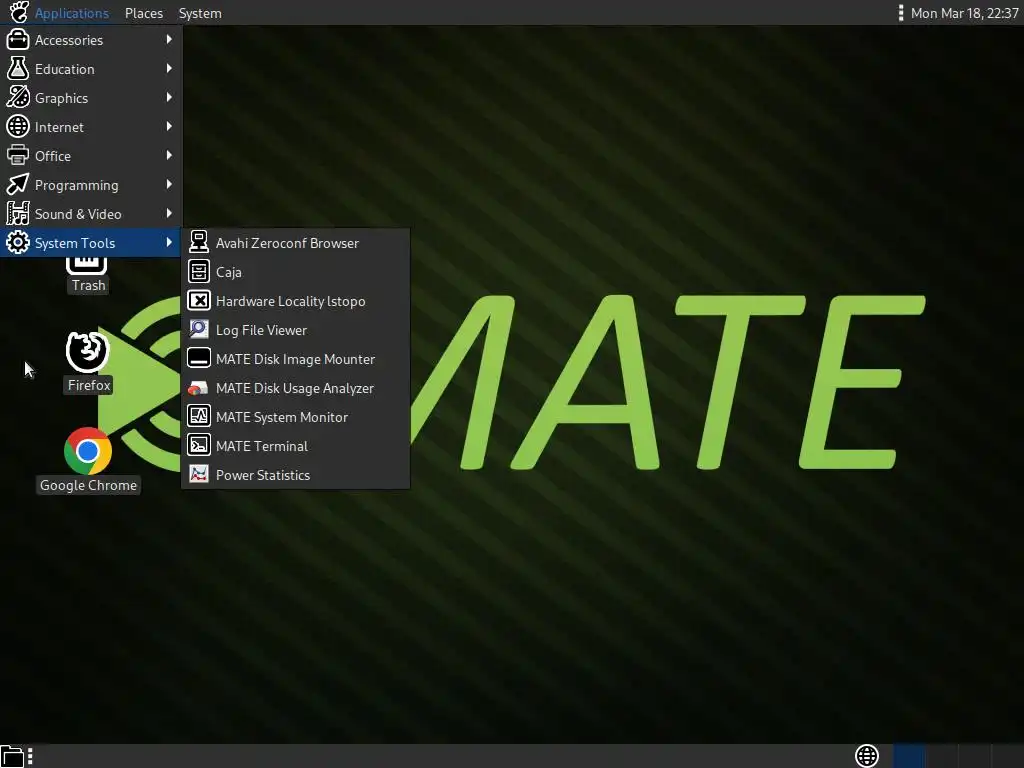Open MATE Disk Image Mounter entry
The width and height of the screenshot is (1024, 768).
coord(295,359)
